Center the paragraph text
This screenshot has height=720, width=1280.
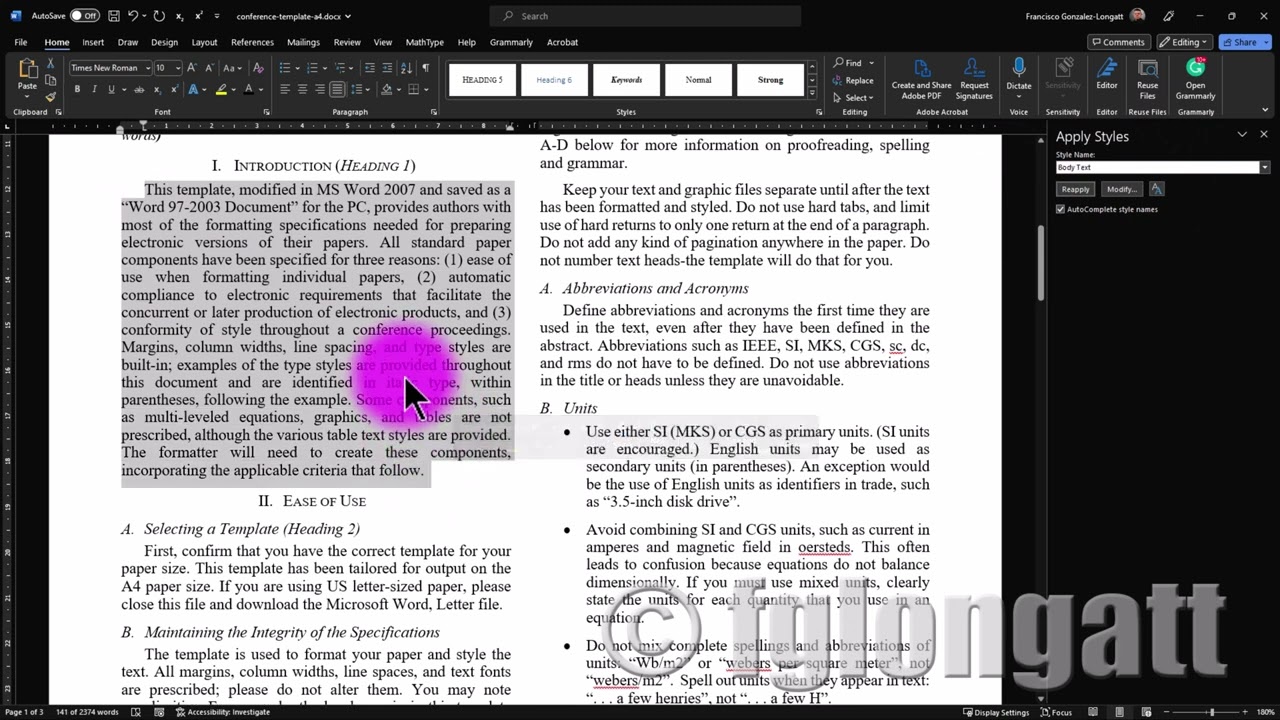[302, 89]
